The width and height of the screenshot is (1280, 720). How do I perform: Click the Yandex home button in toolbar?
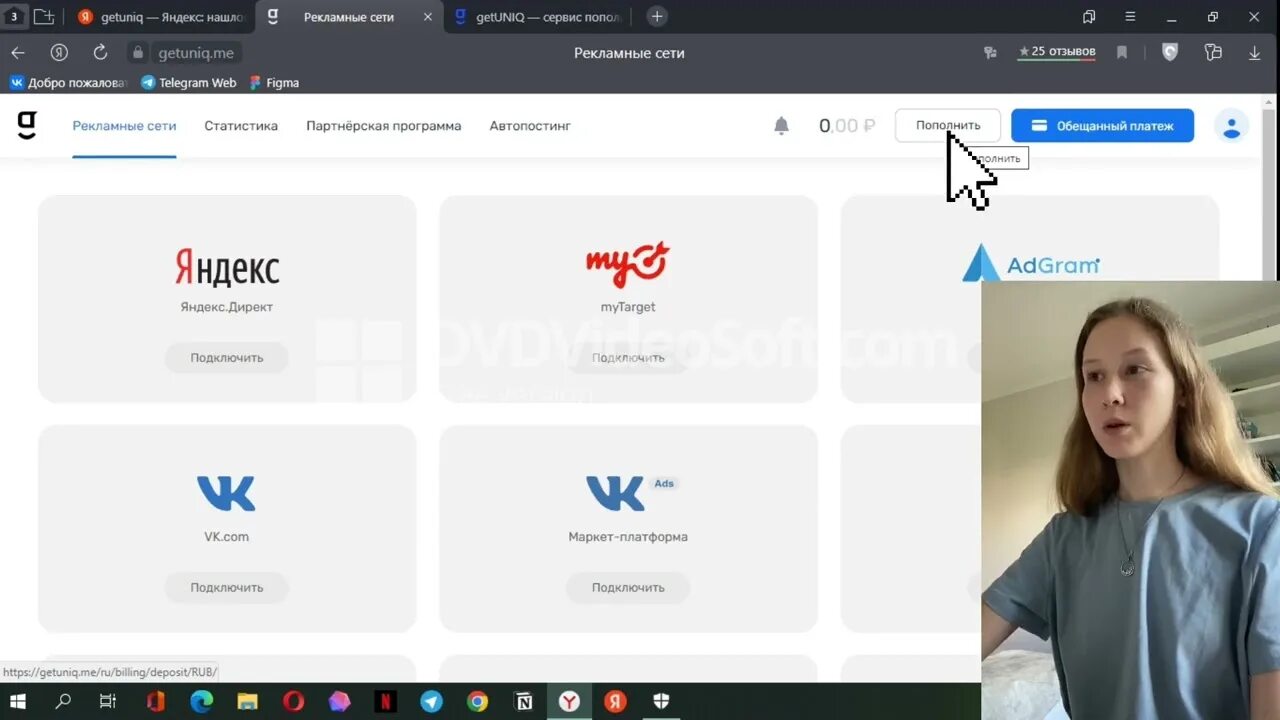tap(59, 53)
